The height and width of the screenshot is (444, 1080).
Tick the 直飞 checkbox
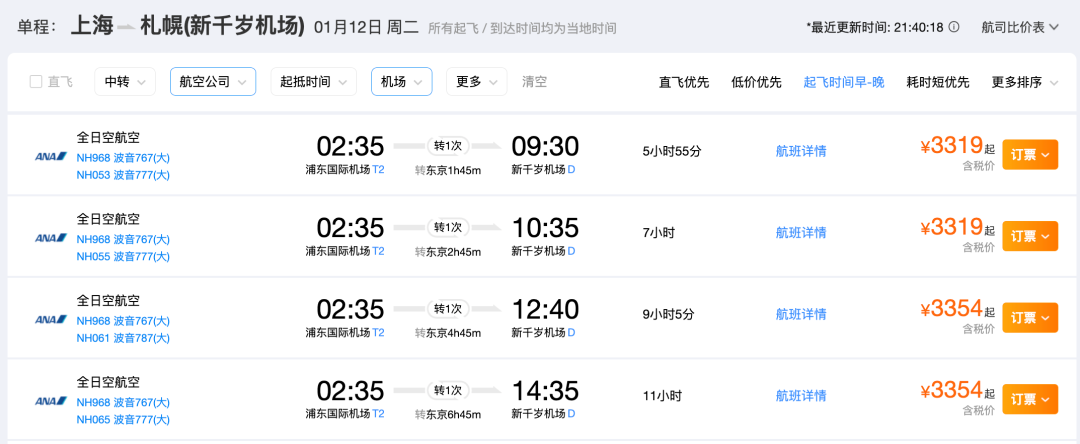coord(36,82)
